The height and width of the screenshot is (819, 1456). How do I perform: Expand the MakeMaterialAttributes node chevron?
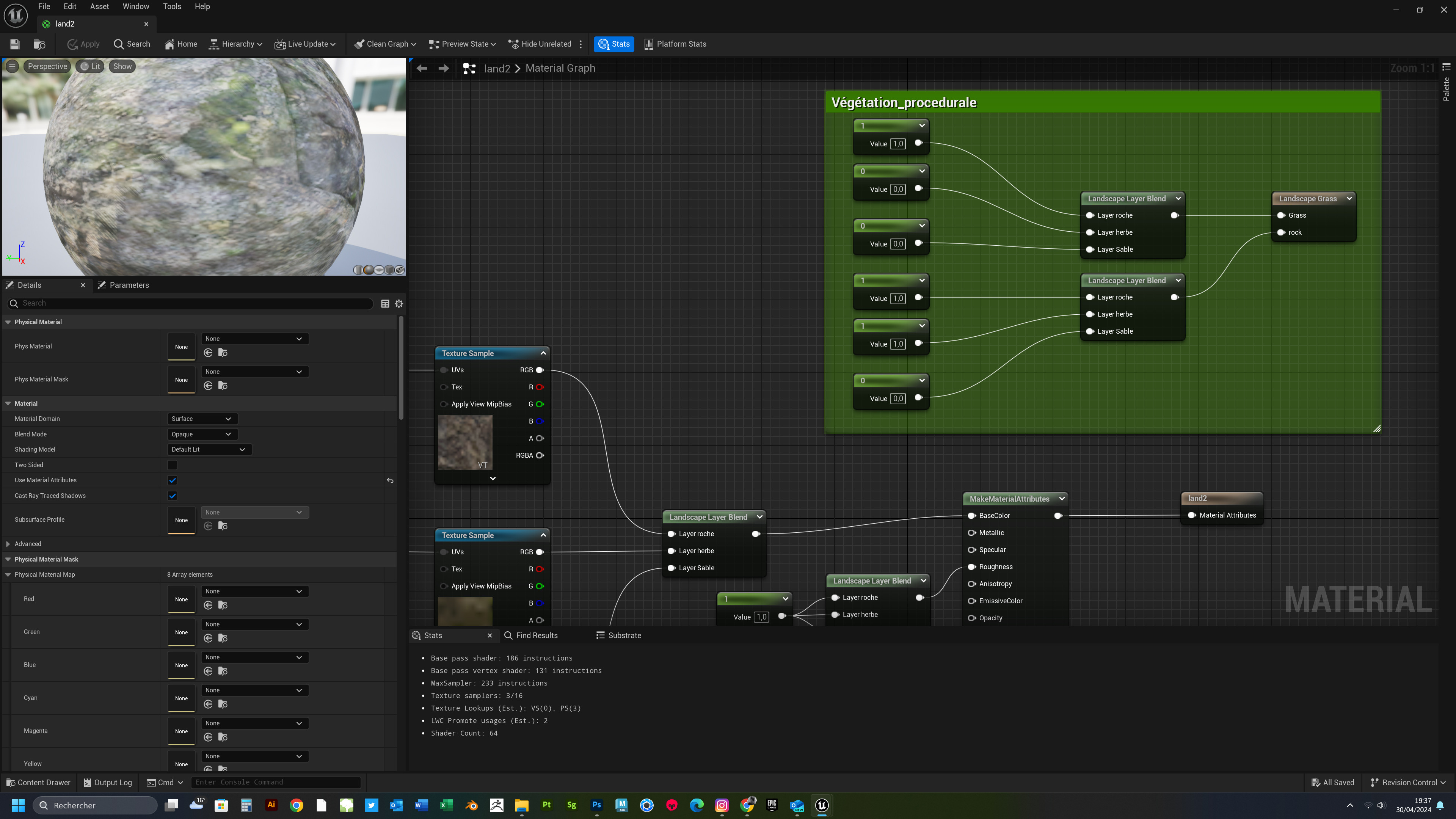[1062, 499]
